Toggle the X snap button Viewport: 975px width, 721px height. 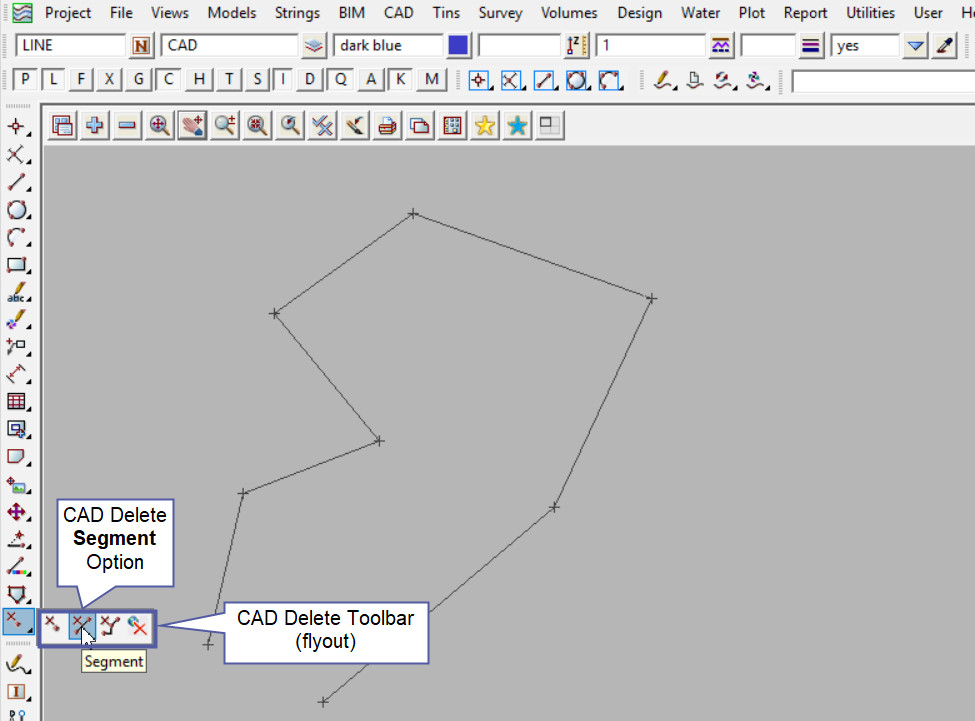[109, 80]
